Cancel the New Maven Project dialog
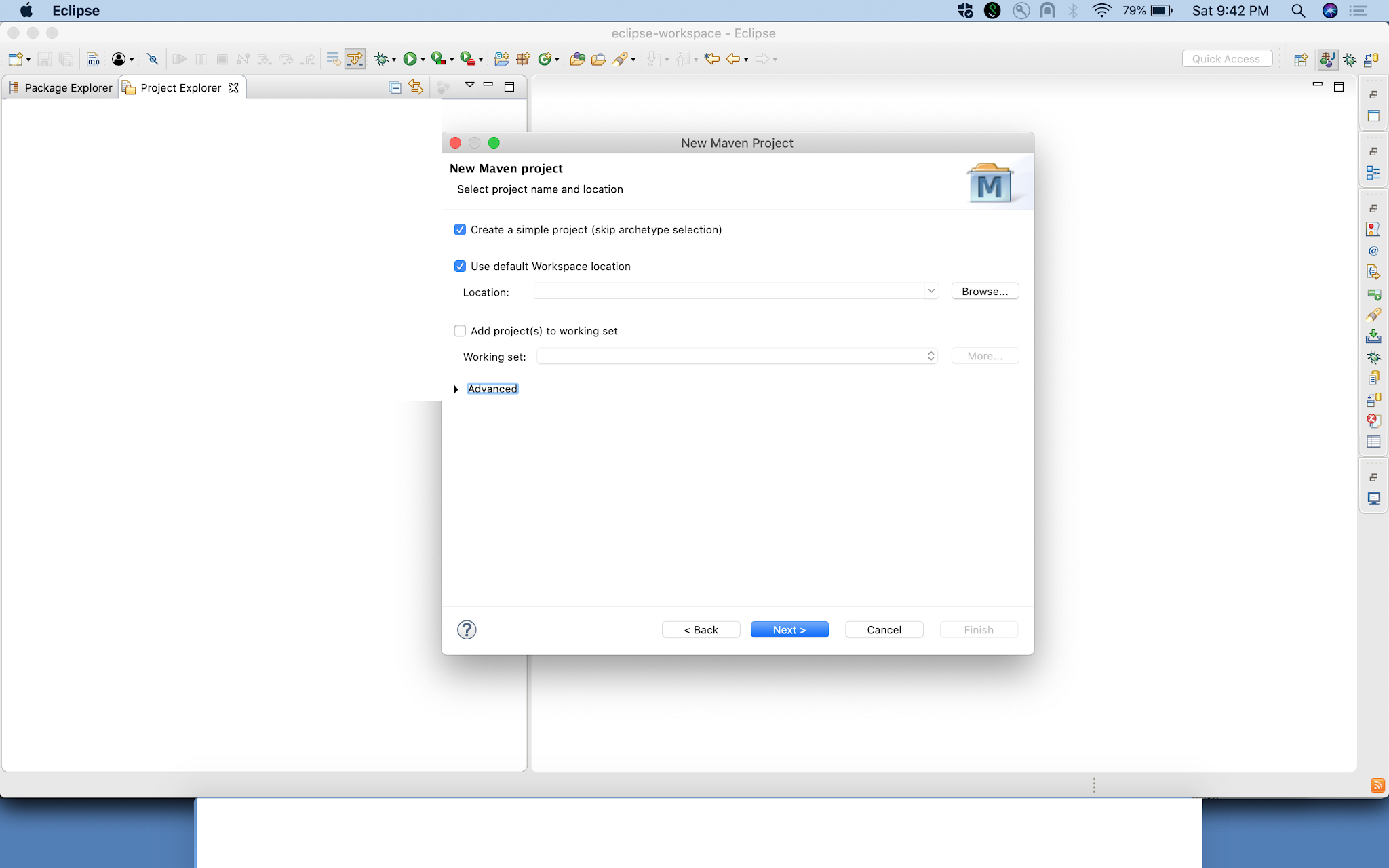 [x=883, y=629]
